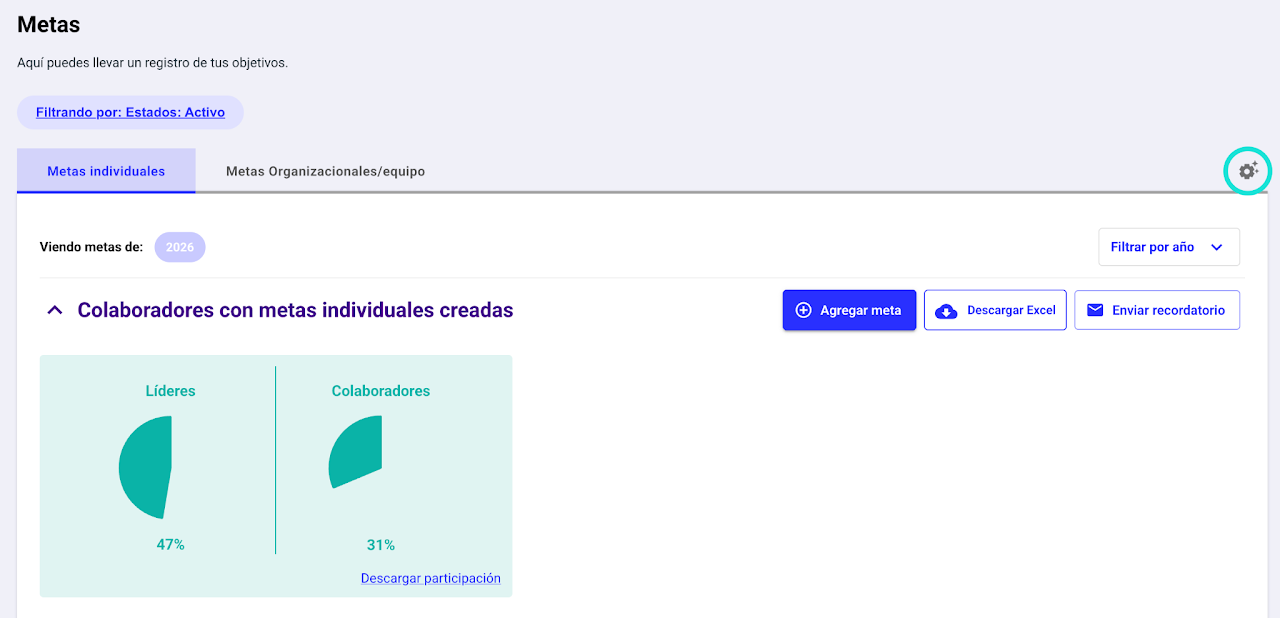Screen dimensions: 1280x618
Task: Click the Líderes chart heading
Action: point(170,391)
